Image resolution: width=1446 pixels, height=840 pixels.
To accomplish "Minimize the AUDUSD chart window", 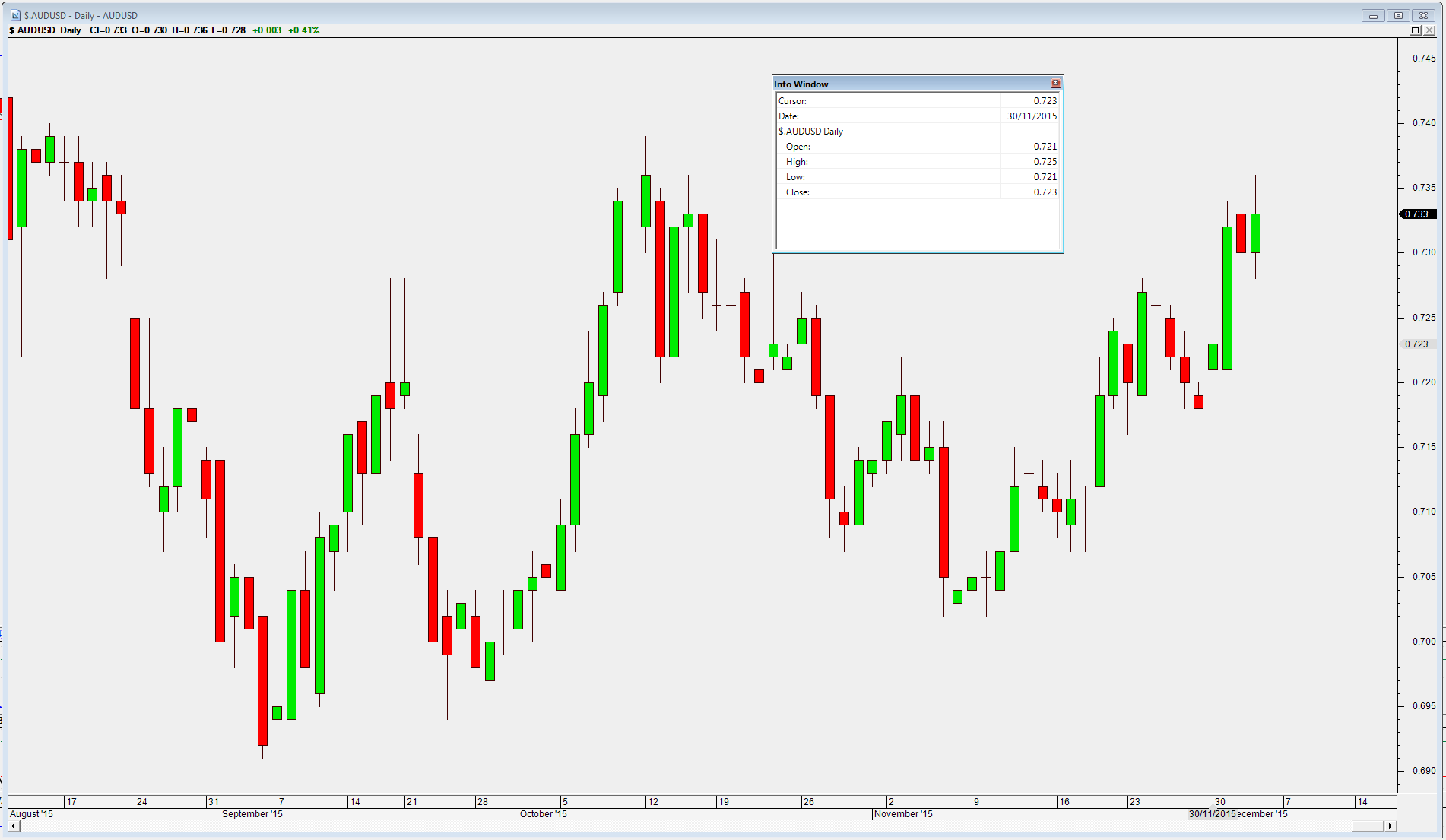I will tap(1373, 15).
